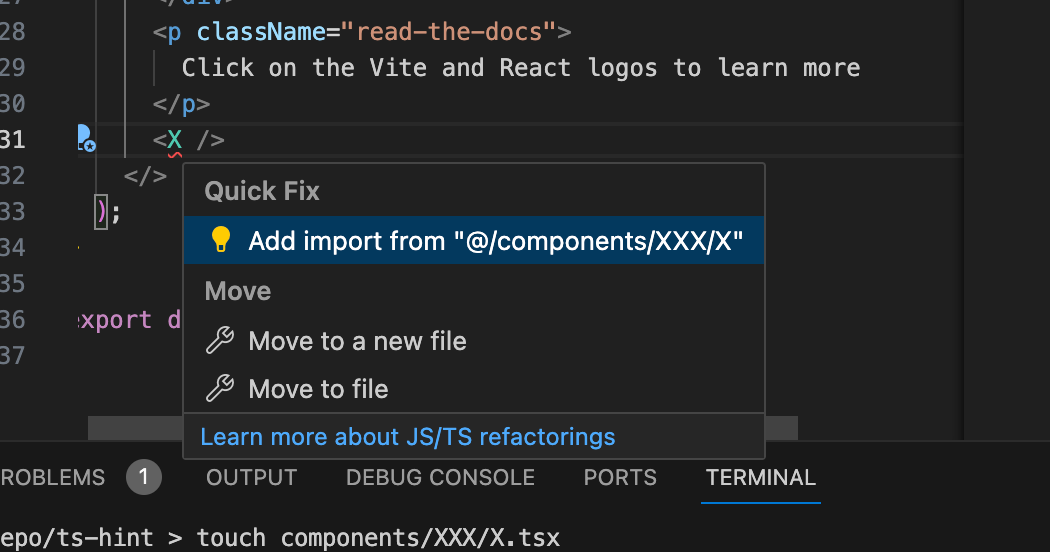Open "Learn more about JS/TS refactorings" link
This screenshot has width=1050, height=552.
(x=408, y=437)
